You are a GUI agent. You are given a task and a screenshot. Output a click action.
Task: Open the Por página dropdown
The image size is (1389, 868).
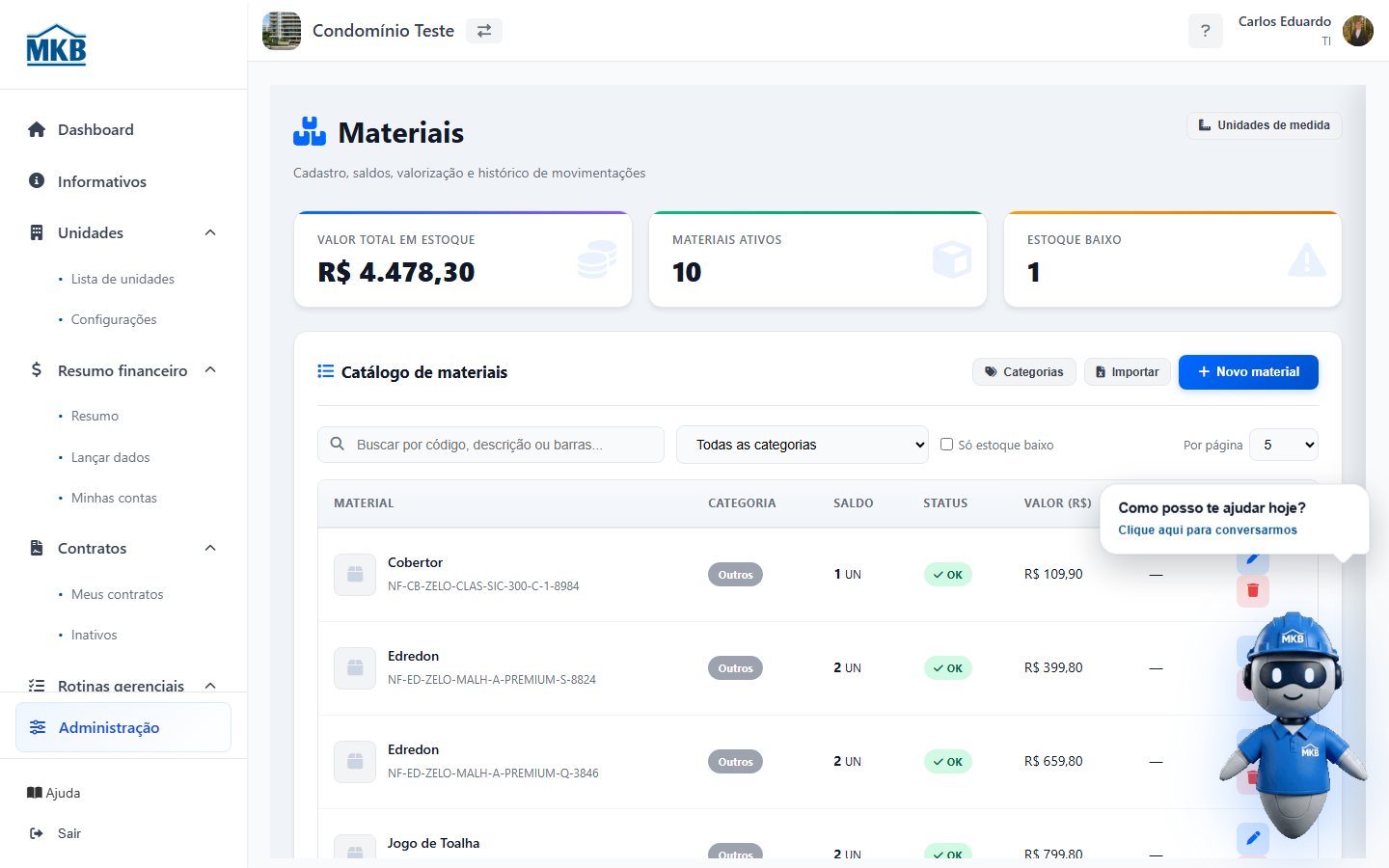click(1284, 445)
